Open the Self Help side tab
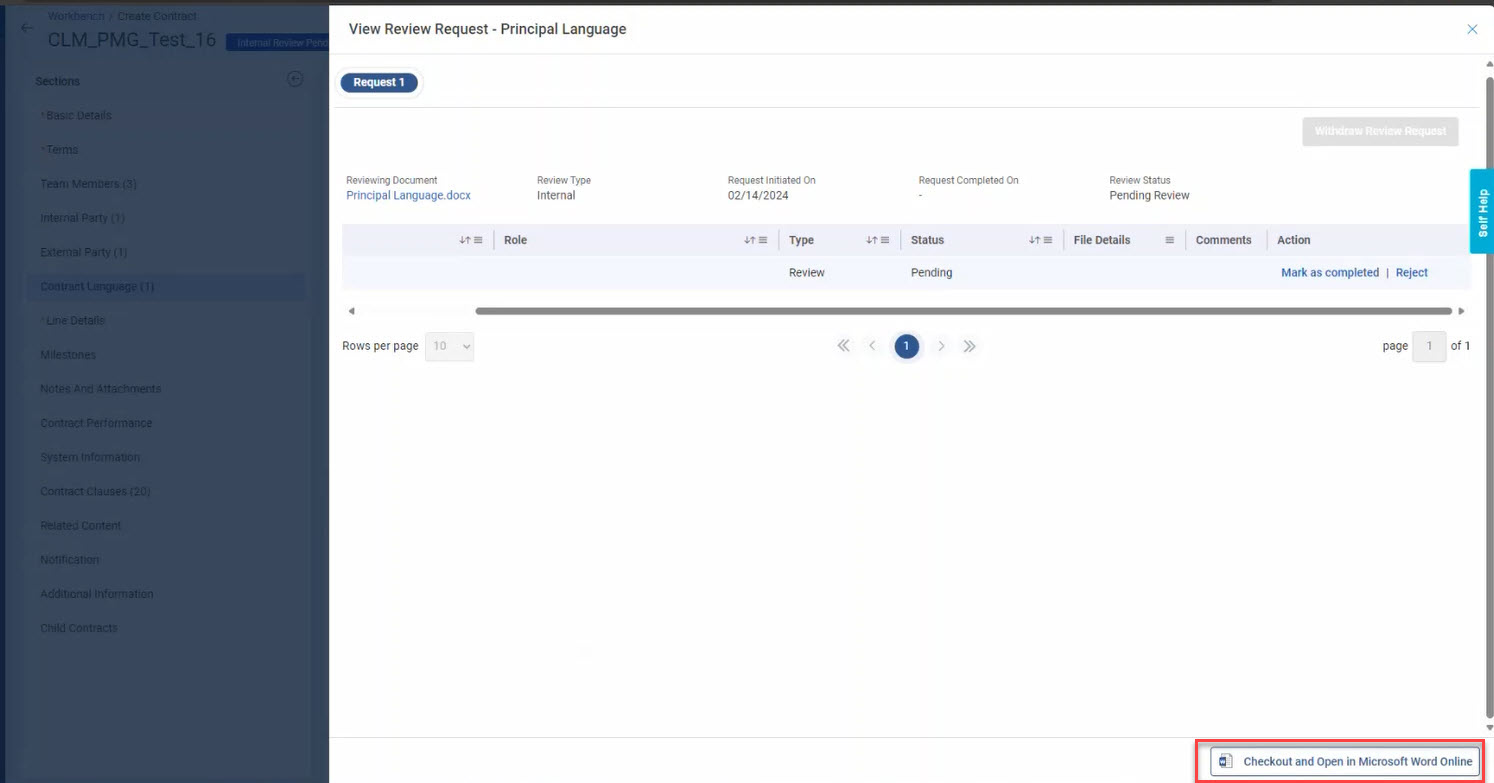Screen dimensions: 1494x783 pos(1482,211)
